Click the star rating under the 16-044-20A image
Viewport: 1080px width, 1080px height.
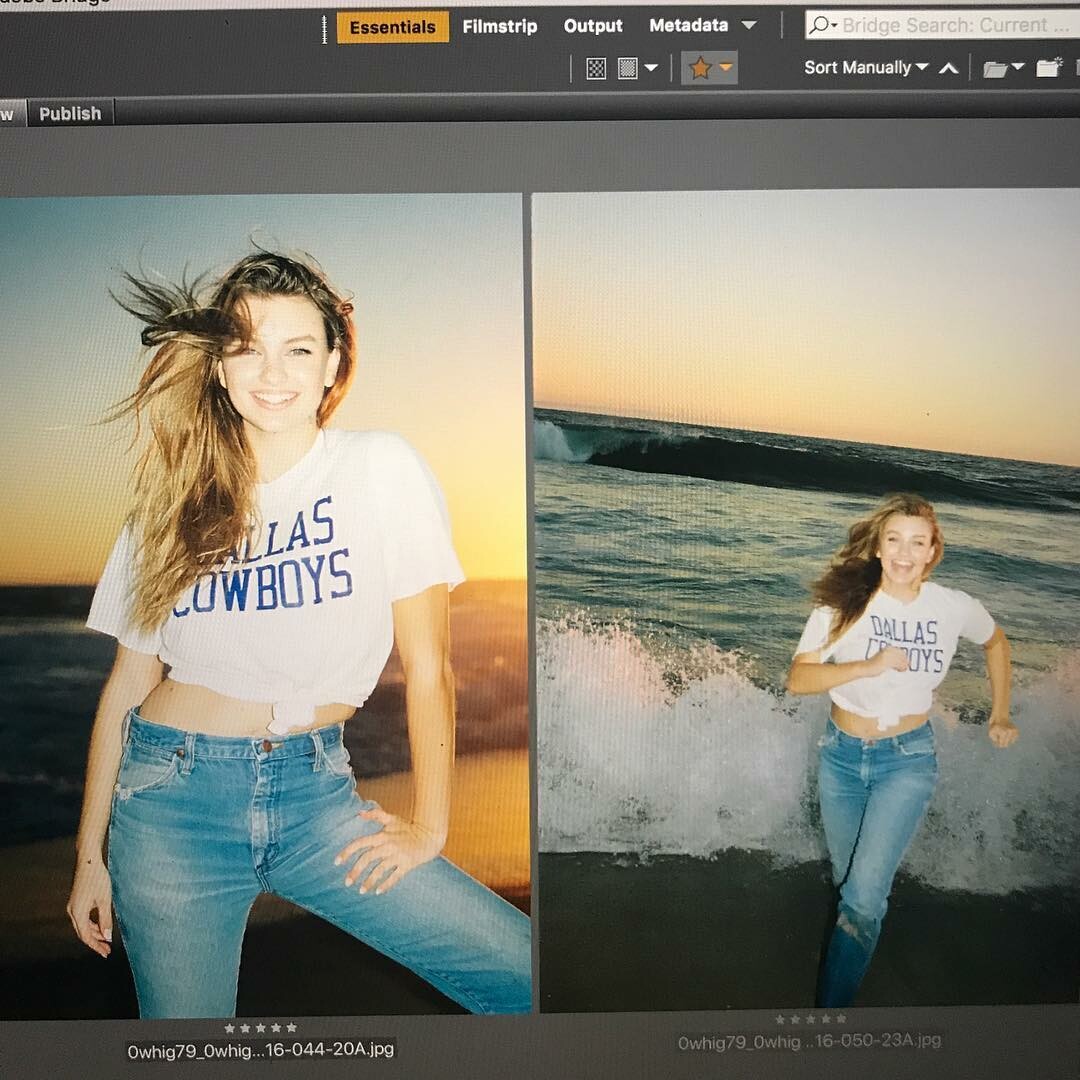point(260,1028)
